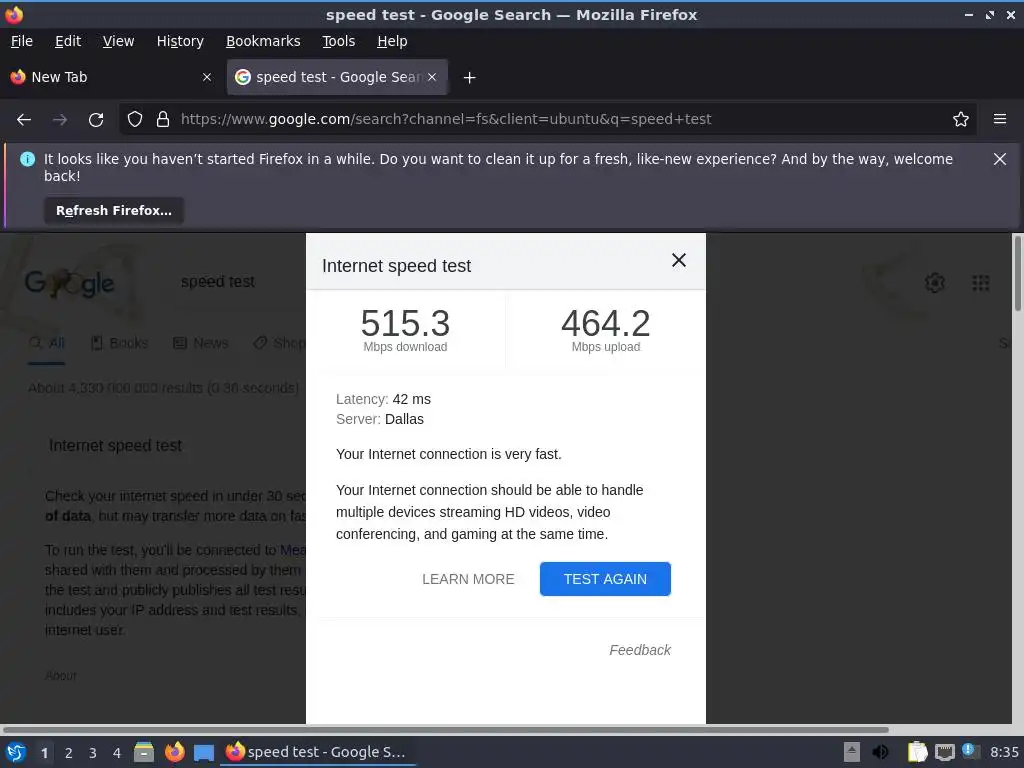Click the forward navigation arrow
Viewport: 1024px width, 768px height.
59,120
